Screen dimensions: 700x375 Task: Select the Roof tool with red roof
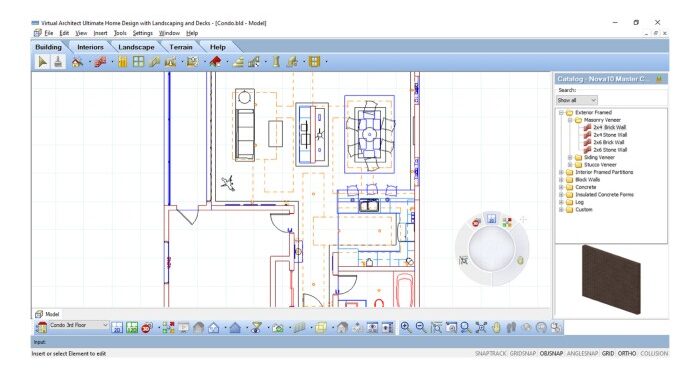click(215, 62)
